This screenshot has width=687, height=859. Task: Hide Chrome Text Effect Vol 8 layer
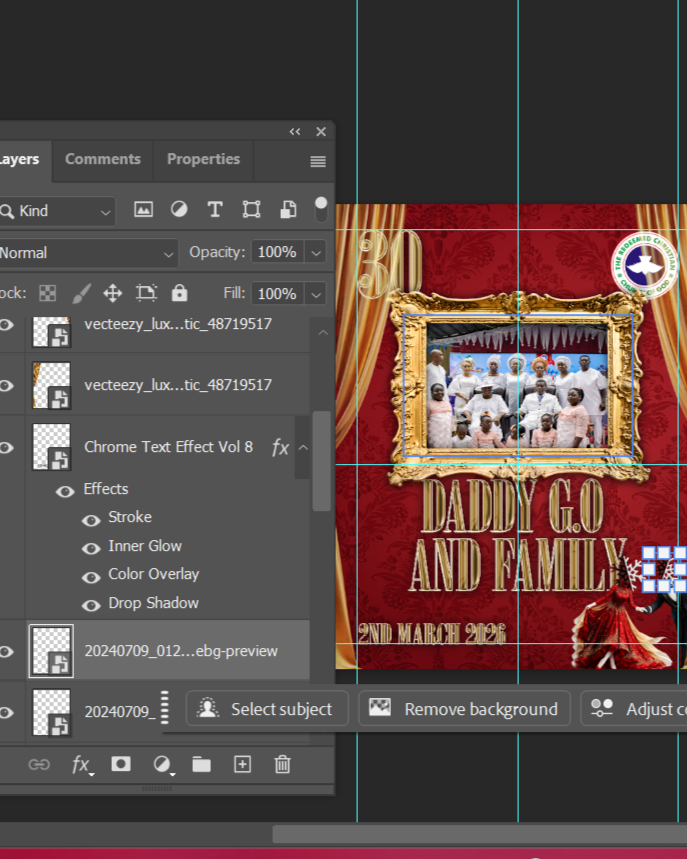pyautogui.click(x=6, y=448)
